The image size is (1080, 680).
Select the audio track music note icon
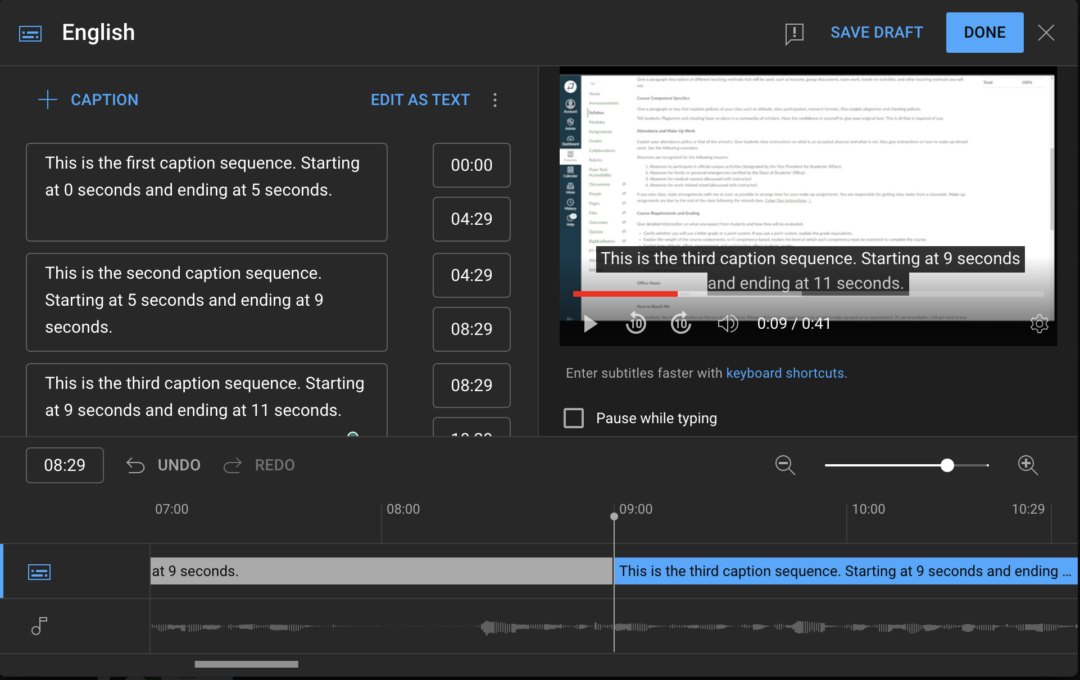coord(38,626)
